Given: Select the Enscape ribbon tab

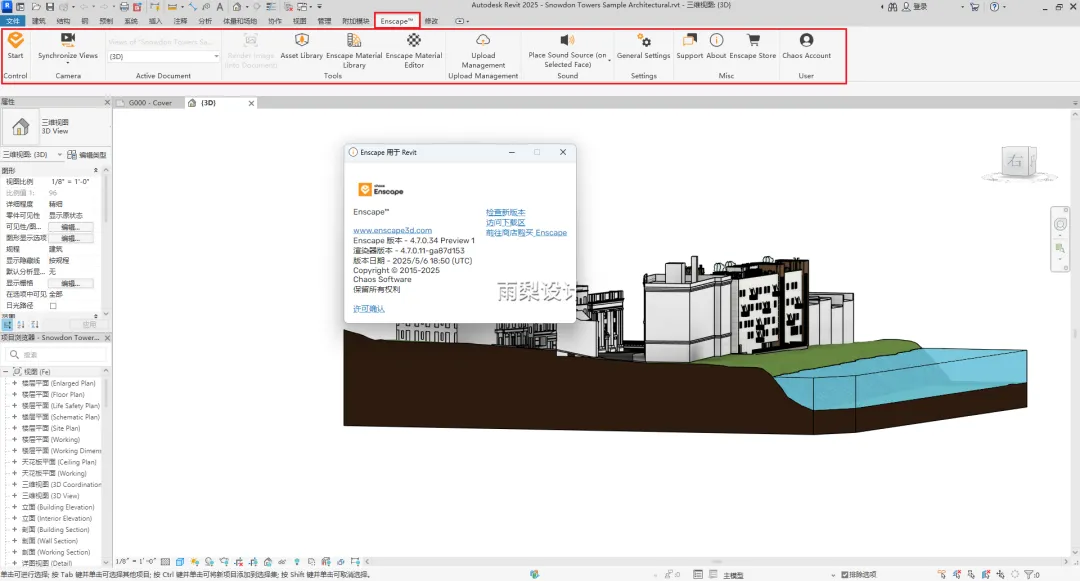Looking at the screenshot, I should 397,21.
